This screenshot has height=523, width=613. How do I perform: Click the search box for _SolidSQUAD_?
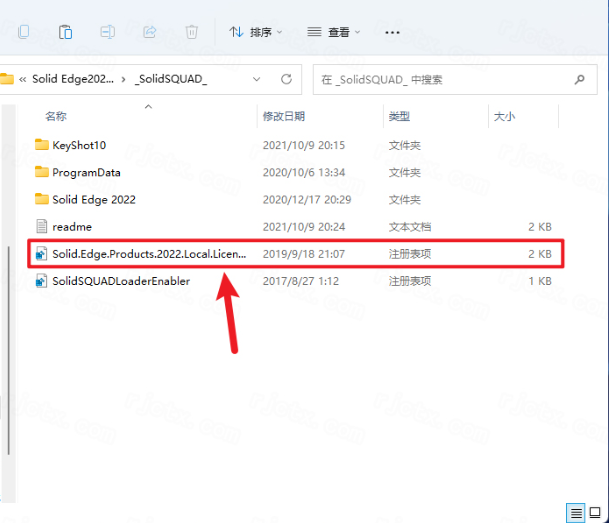440,79
